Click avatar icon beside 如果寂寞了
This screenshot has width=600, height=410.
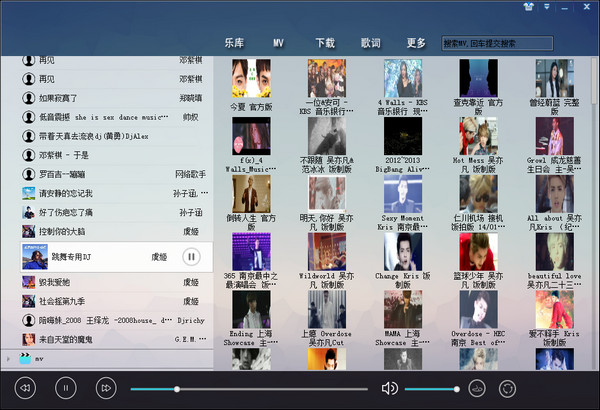coord(28,98)
